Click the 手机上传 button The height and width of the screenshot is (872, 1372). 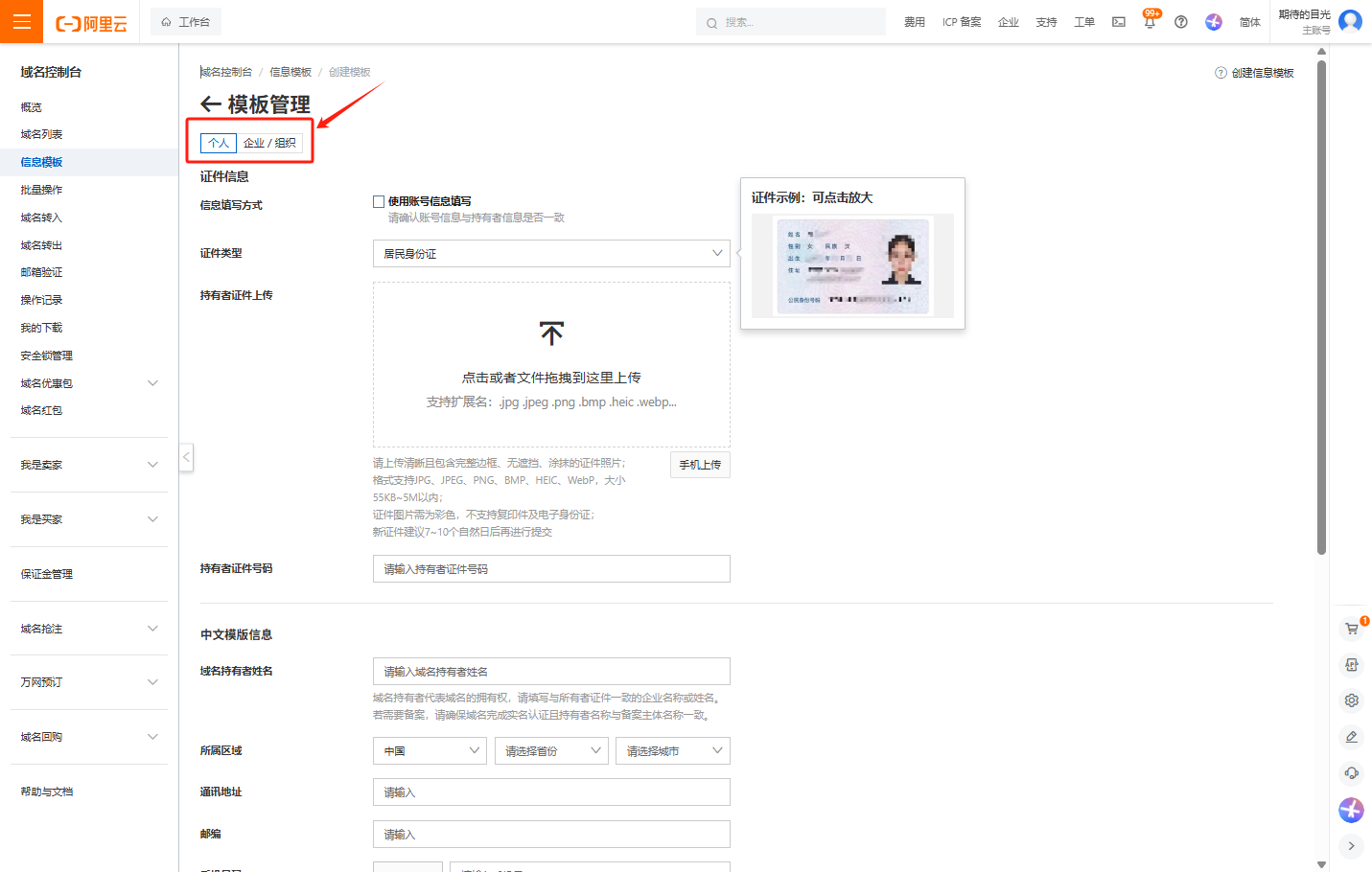click(x=700, y=465)
